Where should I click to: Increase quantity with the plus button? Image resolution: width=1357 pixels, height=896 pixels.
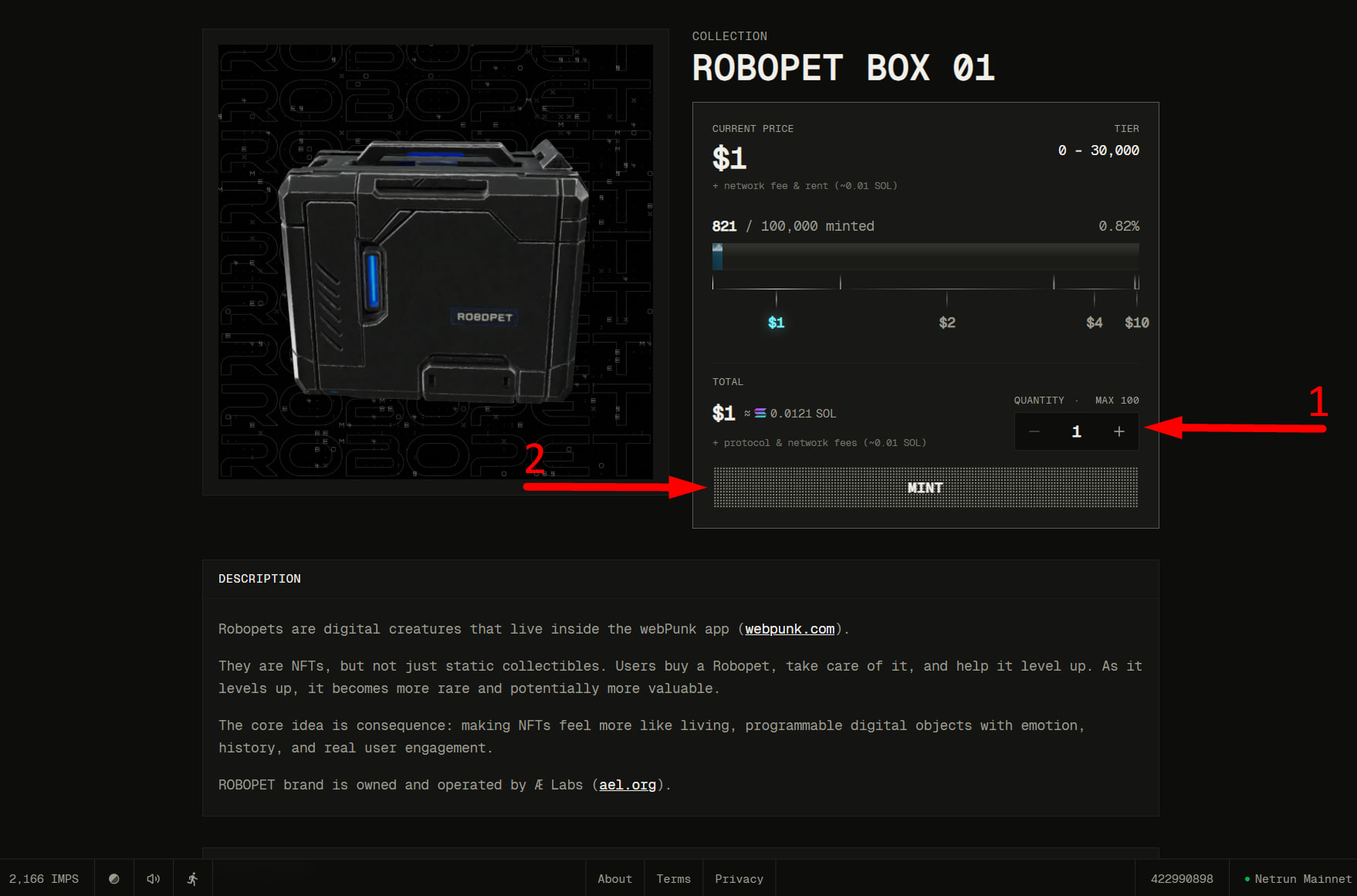click(x=1118, y=431)
